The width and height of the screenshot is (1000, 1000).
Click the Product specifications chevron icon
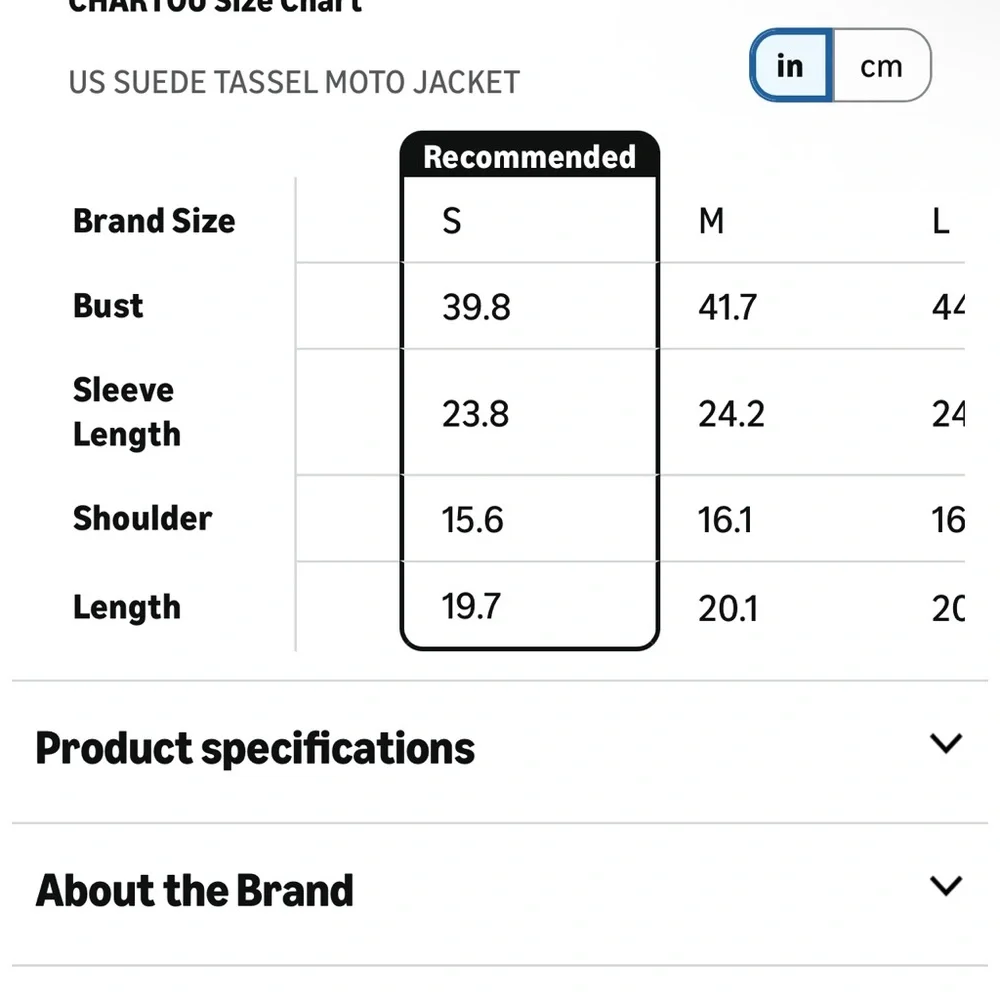point(946,744)
